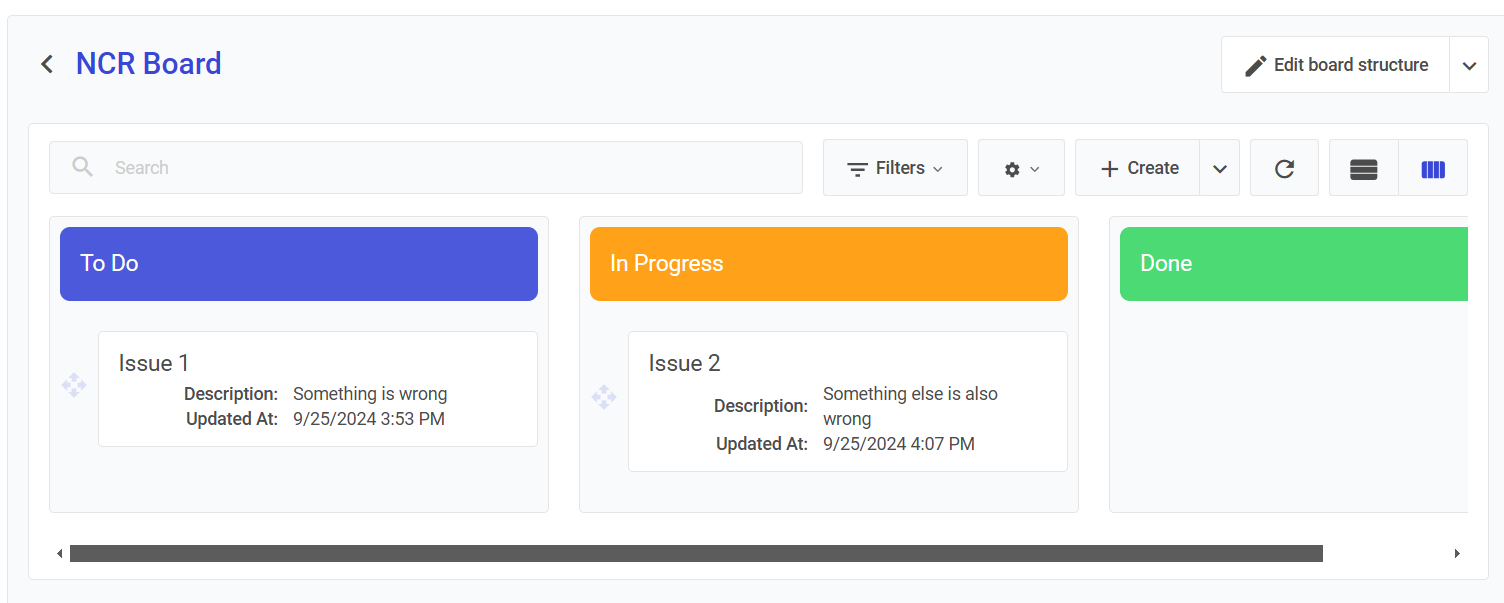The image size is (1504, 603).
Task: Expand the arrow beside the Create button
Action: coord(1219,169)
